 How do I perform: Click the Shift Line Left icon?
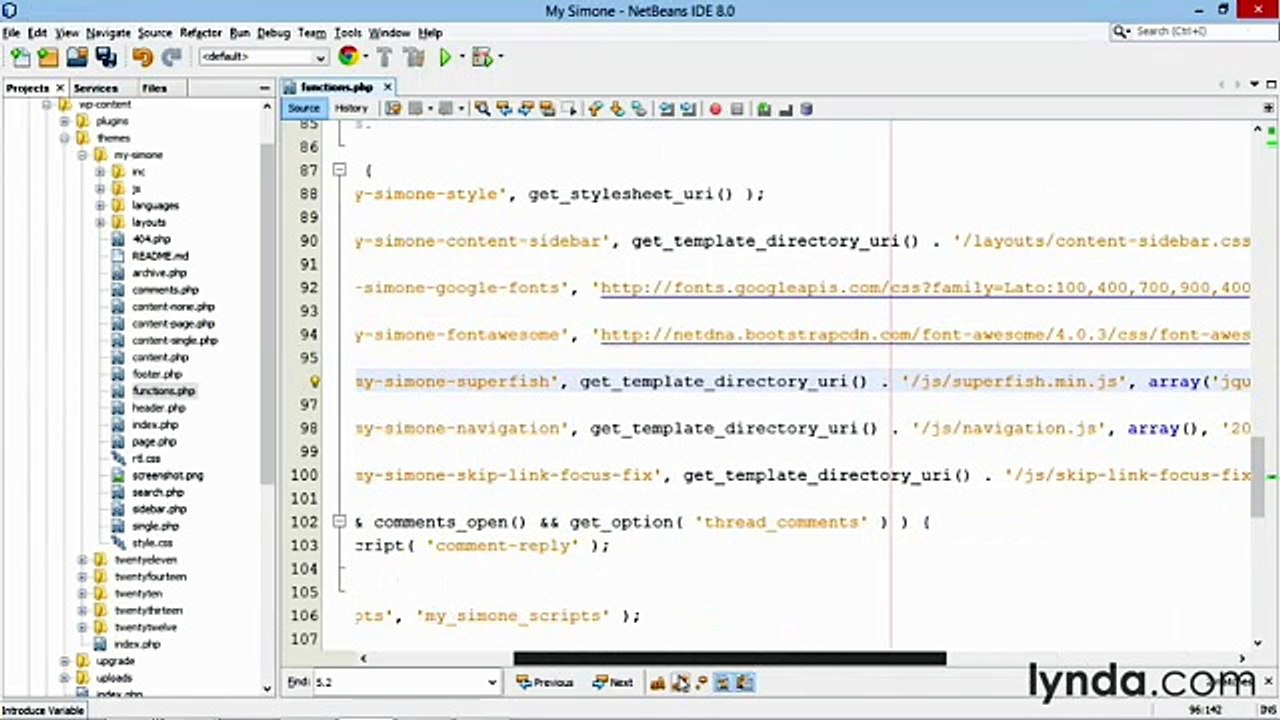point(667,109)
